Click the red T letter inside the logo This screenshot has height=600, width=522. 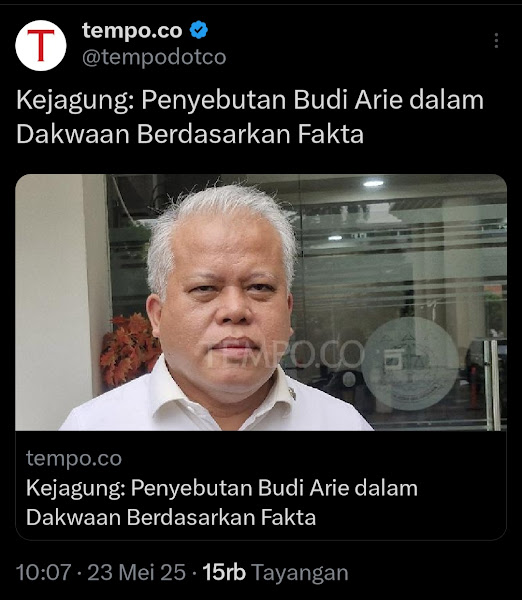tap(41, 46)
